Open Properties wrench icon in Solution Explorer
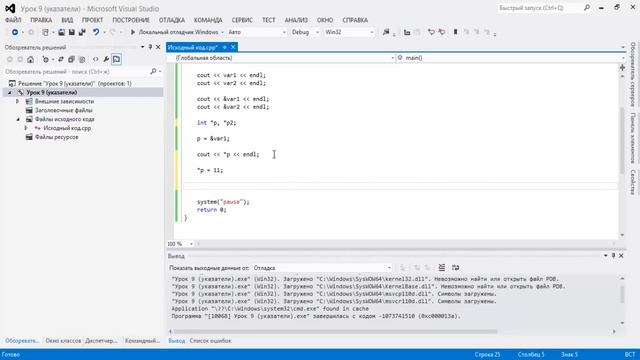Viewport: 640px width, 360px height. pyautogui.click(x=106, y=60)
